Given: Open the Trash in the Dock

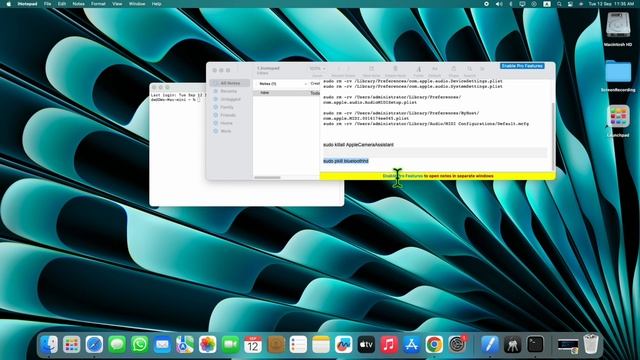Looking at the screenshot, I should pos(591,344).
